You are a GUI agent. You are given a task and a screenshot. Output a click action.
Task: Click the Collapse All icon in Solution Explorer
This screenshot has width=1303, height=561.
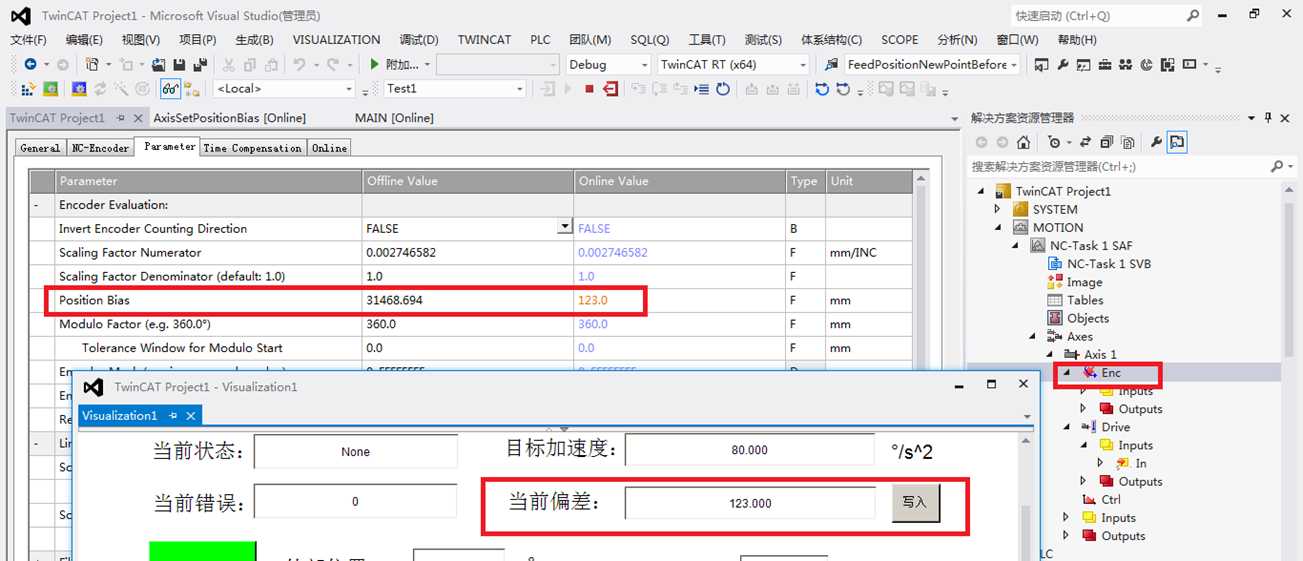point(1106,142)
